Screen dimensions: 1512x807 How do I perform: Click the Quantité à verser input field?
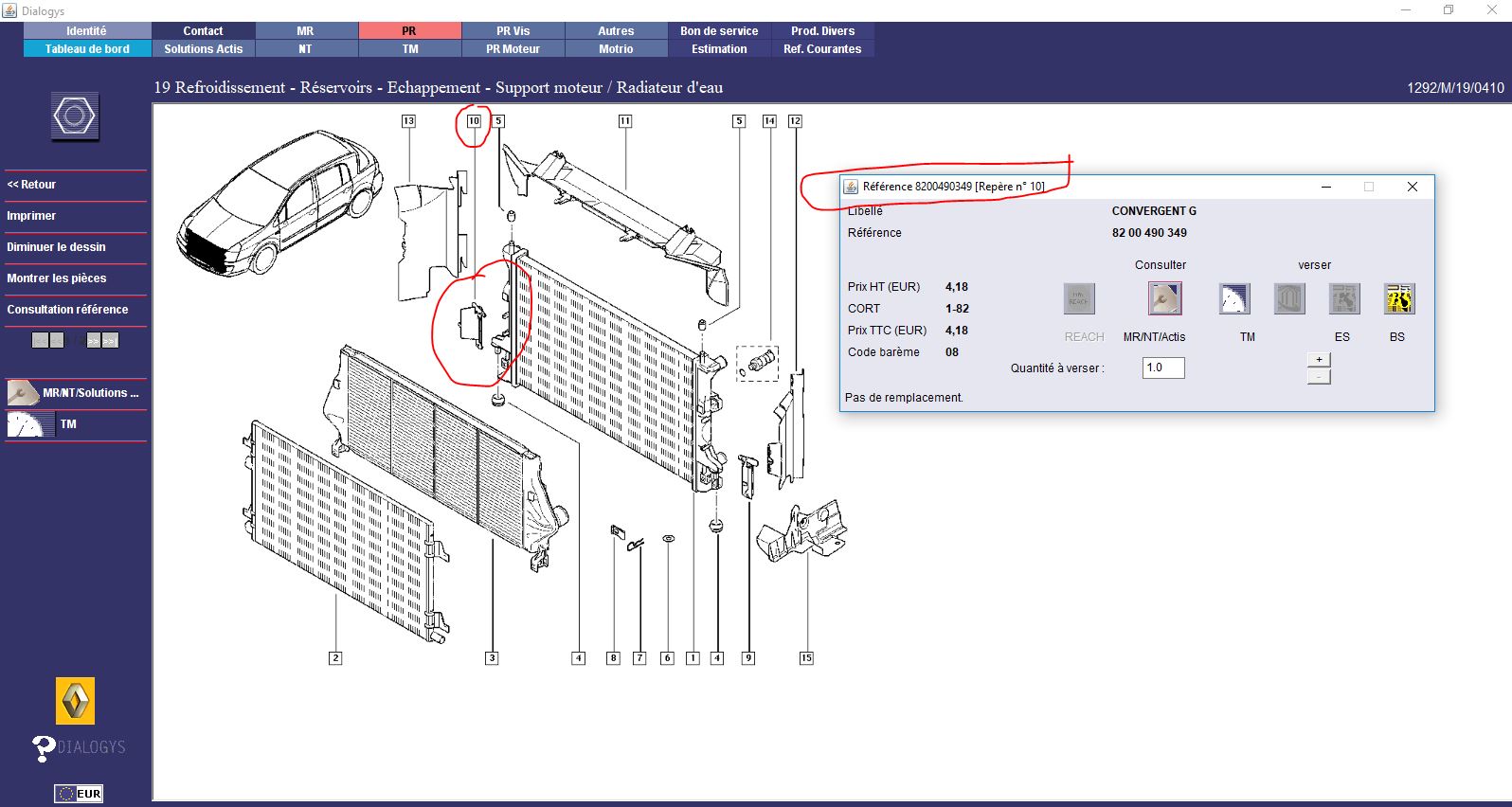[1162, 368]
